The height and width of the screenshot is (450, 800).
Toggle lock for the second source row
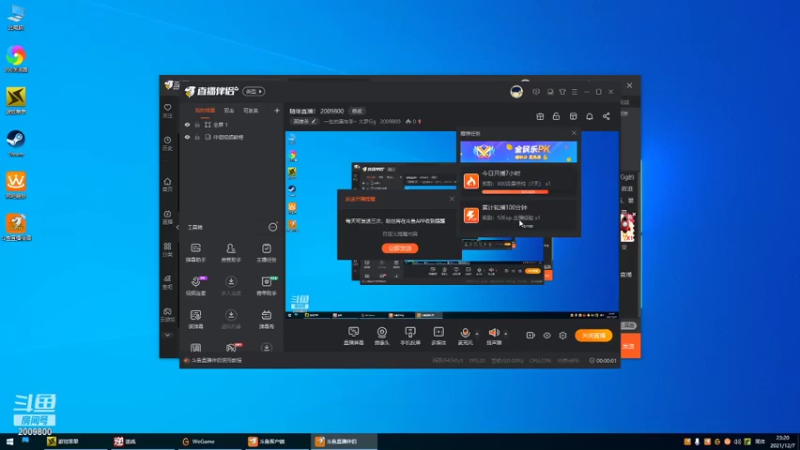(197, 137)
